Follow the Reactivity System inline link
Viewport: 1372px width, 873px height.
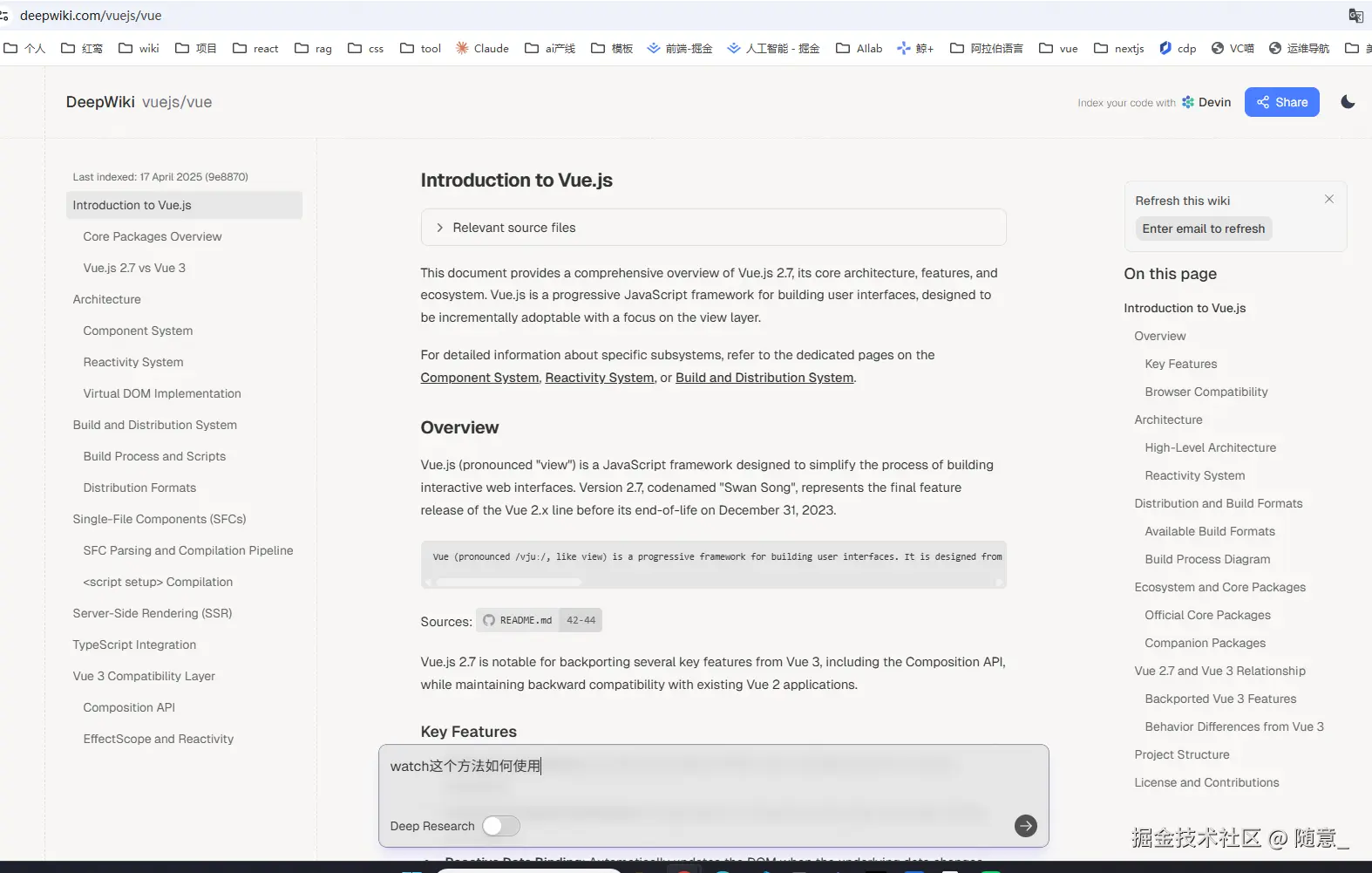coord(600,378)
